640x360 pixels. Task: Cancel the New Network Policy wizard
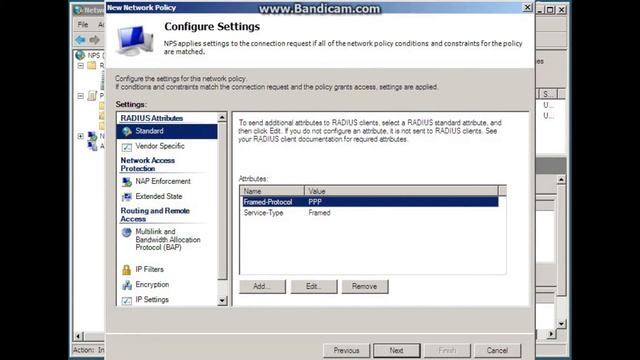point(497,350)
